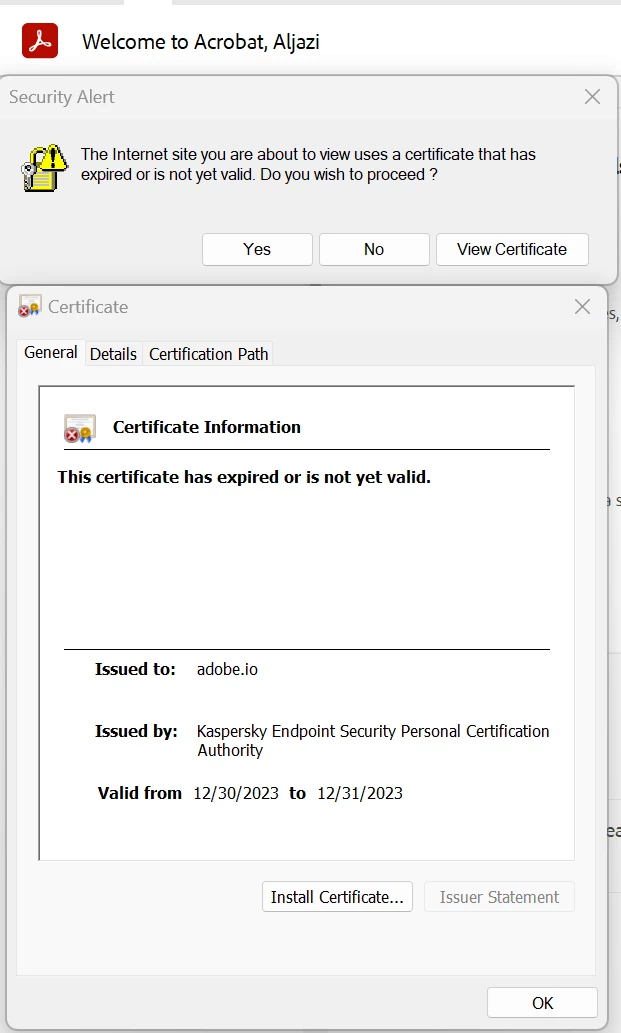This screenshot has width=621, height=1033.
Task: Click the Adobe Acrobat logo icon
Action: pos(40,41)
